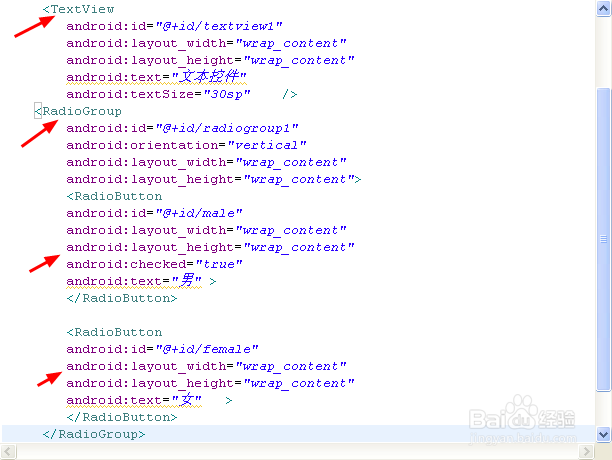Click the first <RadioButton opening tag
Image resolution: width=612 pixels, height=460 pixels.
[x=114, y=196]
